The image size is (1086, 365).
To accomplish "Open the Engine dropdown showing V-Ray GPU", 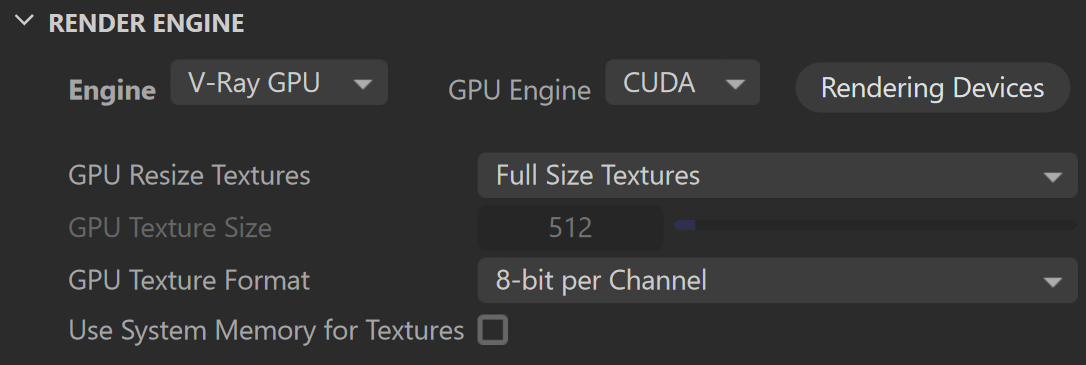I will [x=279, y=82].
